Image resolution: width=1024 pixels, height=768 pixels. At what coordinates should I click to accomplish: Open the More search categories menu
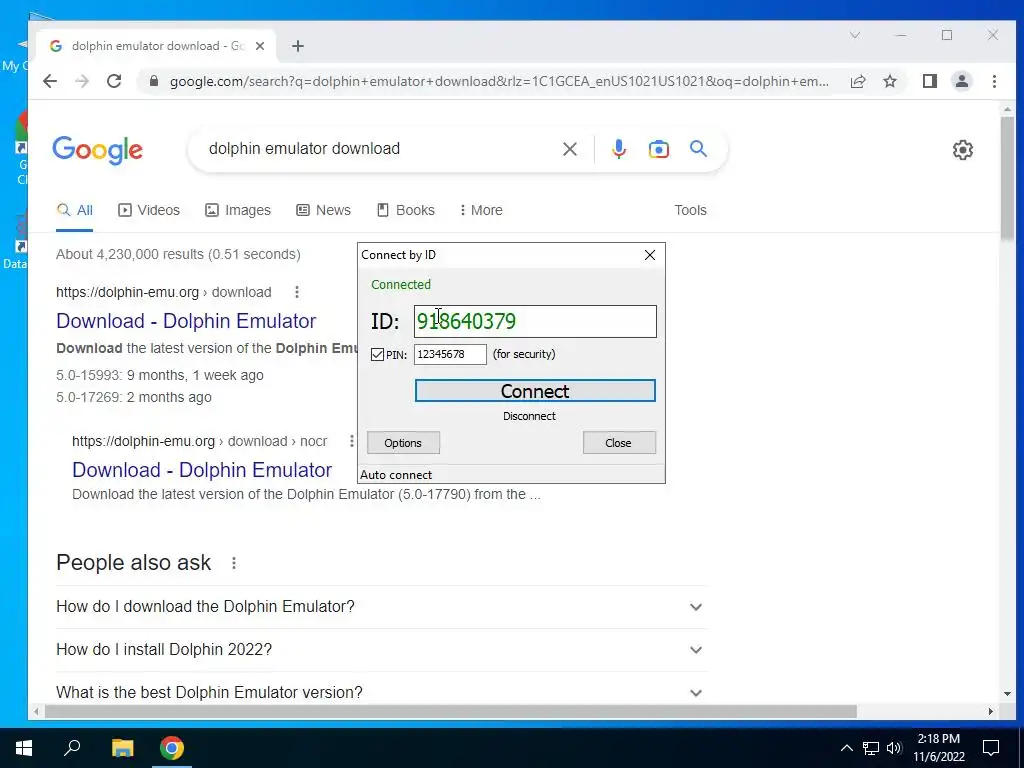pyautogui.click(x=481, y=210)
